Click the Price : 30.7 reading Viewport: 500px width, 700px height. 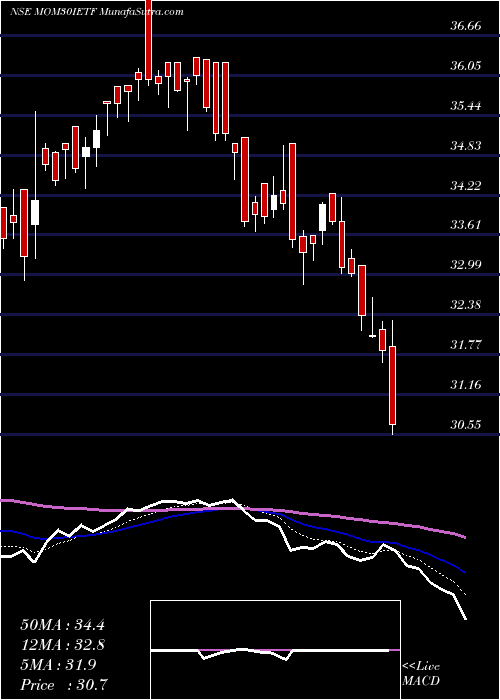coord(65,684)
